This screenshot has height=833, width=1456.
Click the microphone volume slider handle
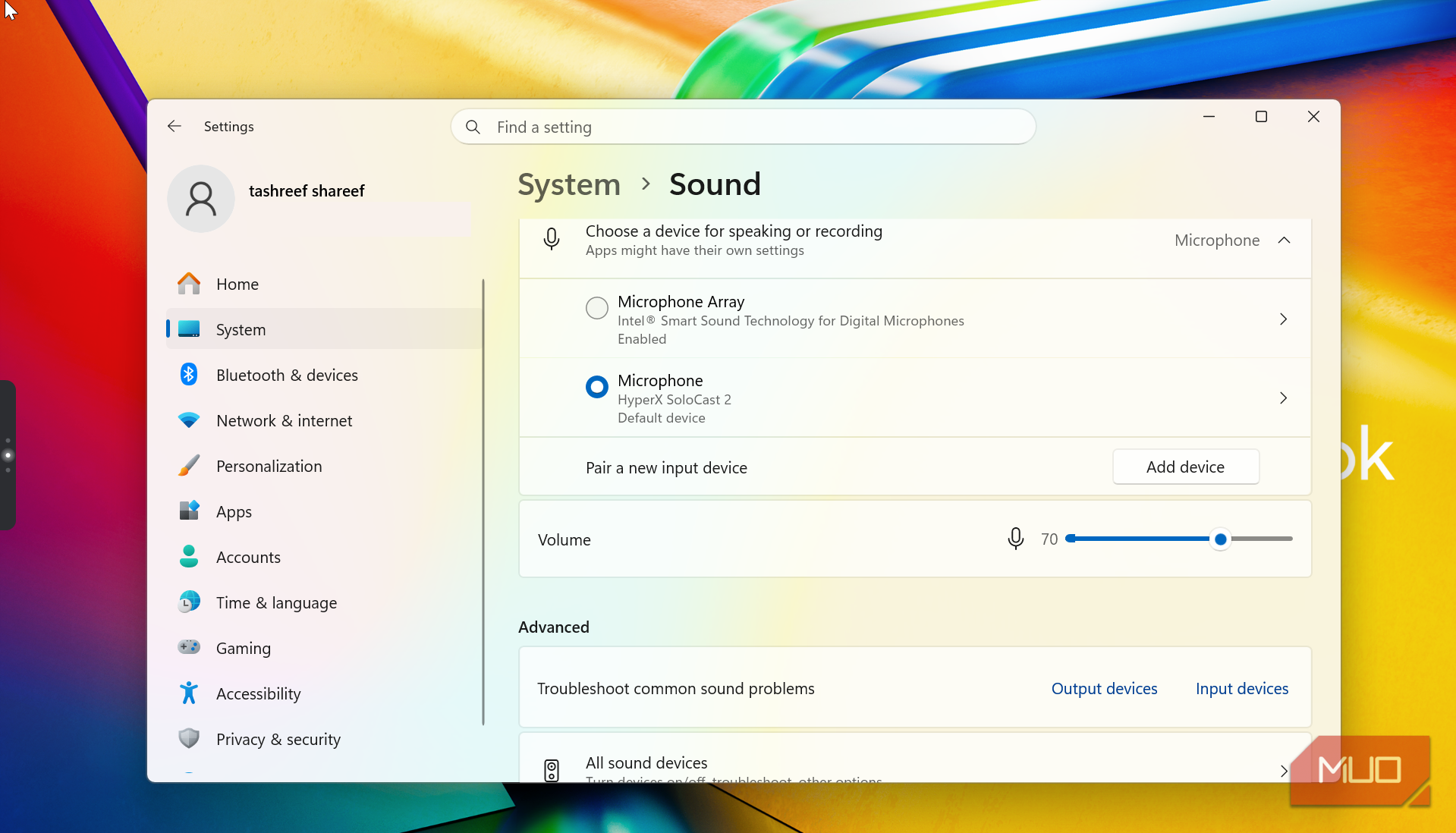point(1221,539)
